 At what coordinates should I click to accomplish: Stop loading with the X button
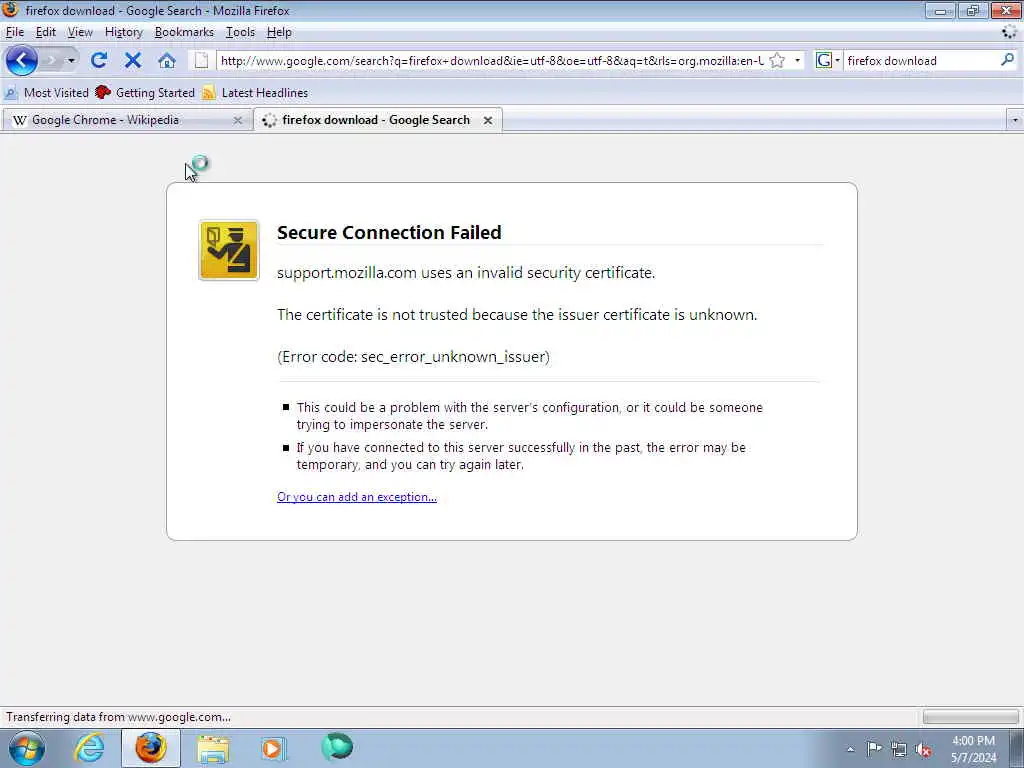(133, 61)
